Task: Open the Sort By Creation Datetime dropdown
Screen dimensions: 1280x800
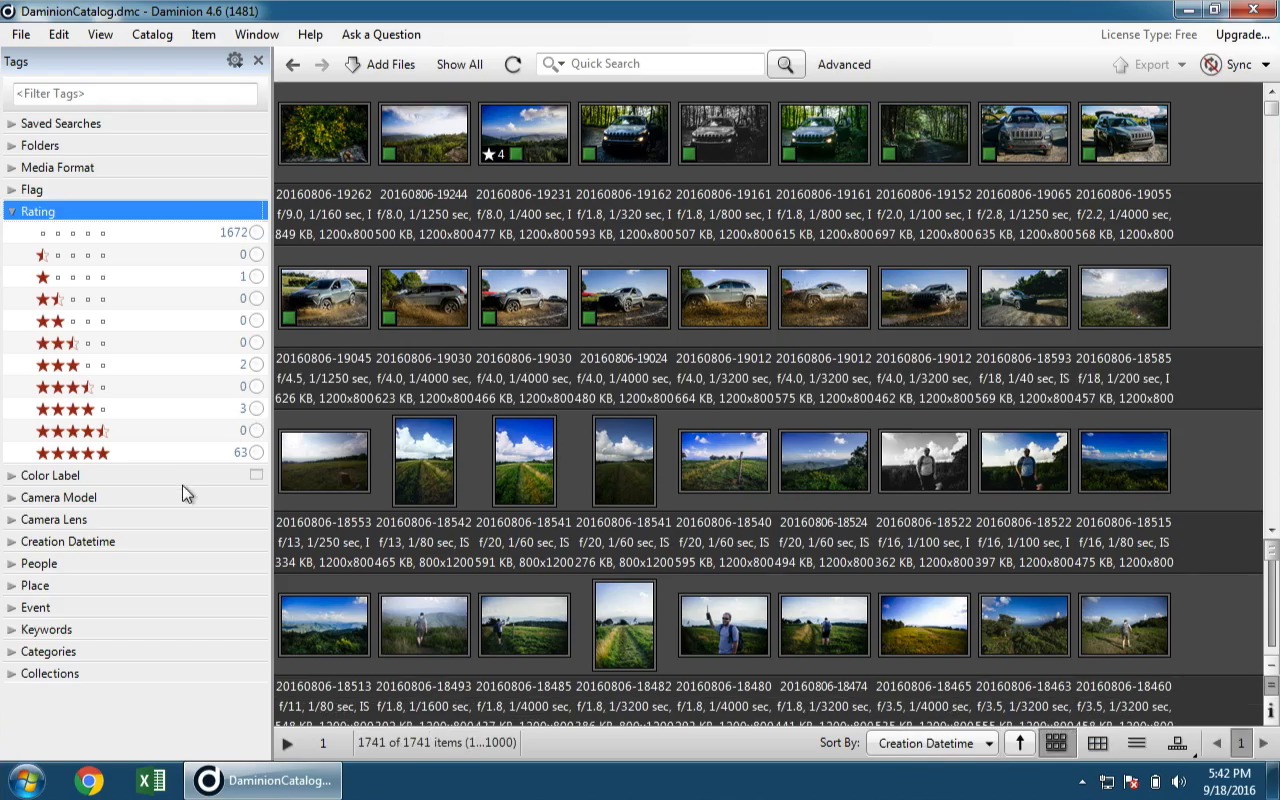Action: click(x=931, y=743)
